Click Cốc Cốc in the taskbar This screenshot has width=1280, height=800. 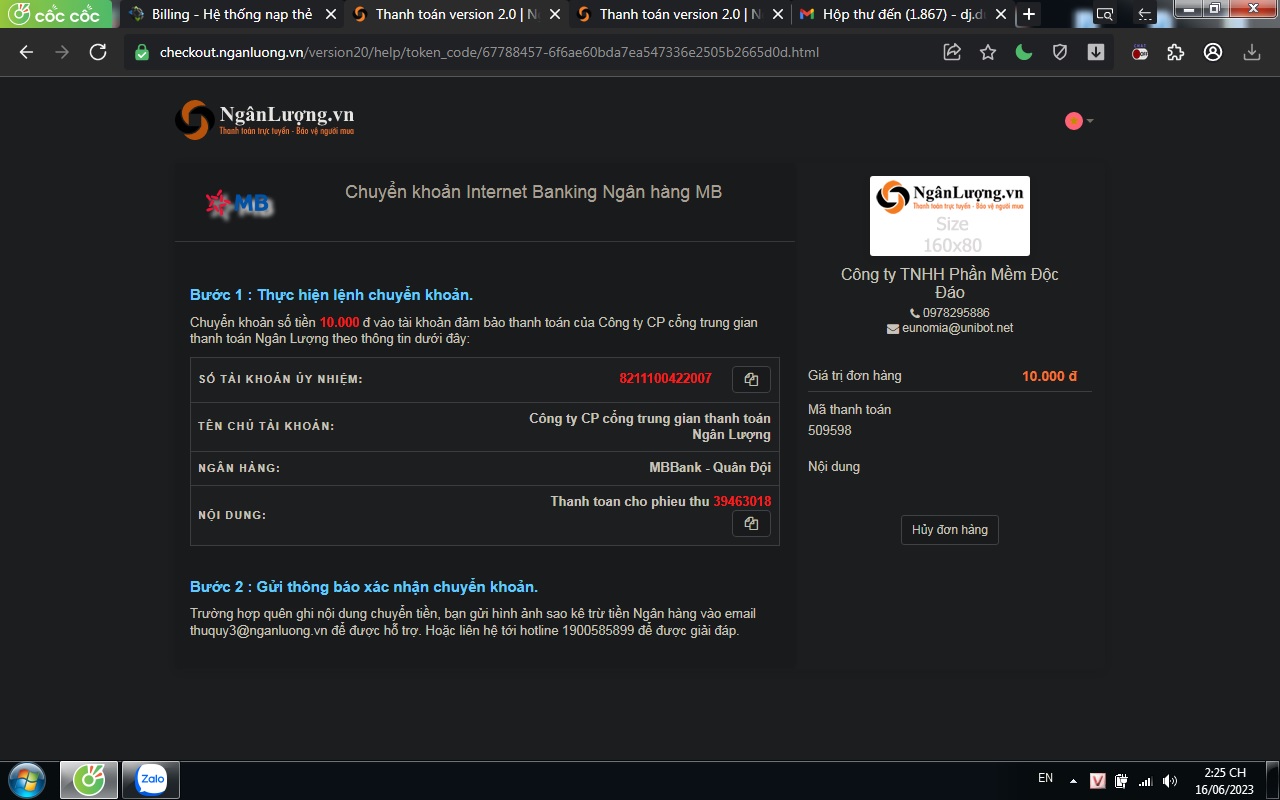(89, 779)
